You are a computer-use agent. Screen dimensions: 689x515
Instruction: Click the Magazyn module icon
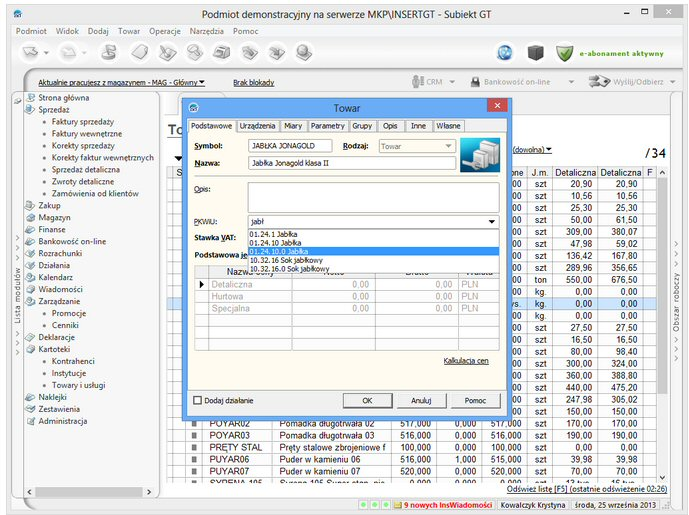click(x=30, y=217)
